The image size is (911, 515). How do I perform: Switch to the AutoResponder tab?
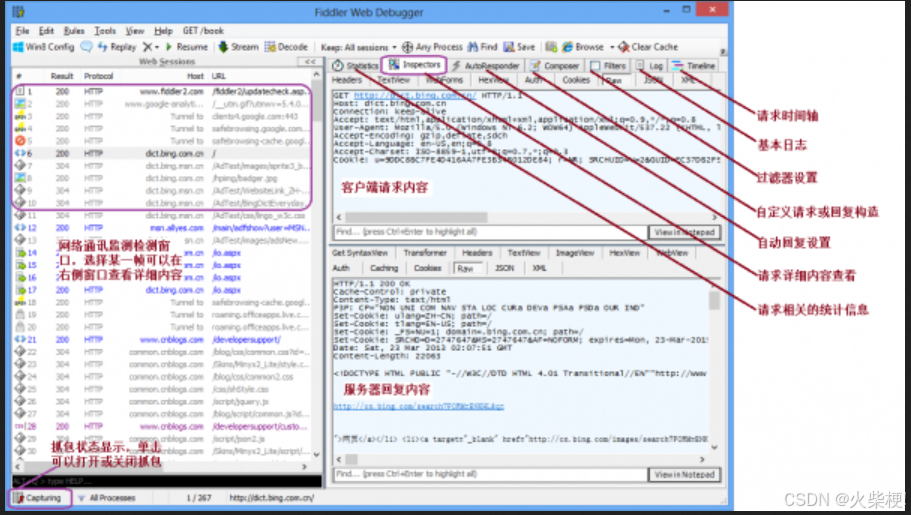pyautogui.click(x=486, y=66)
